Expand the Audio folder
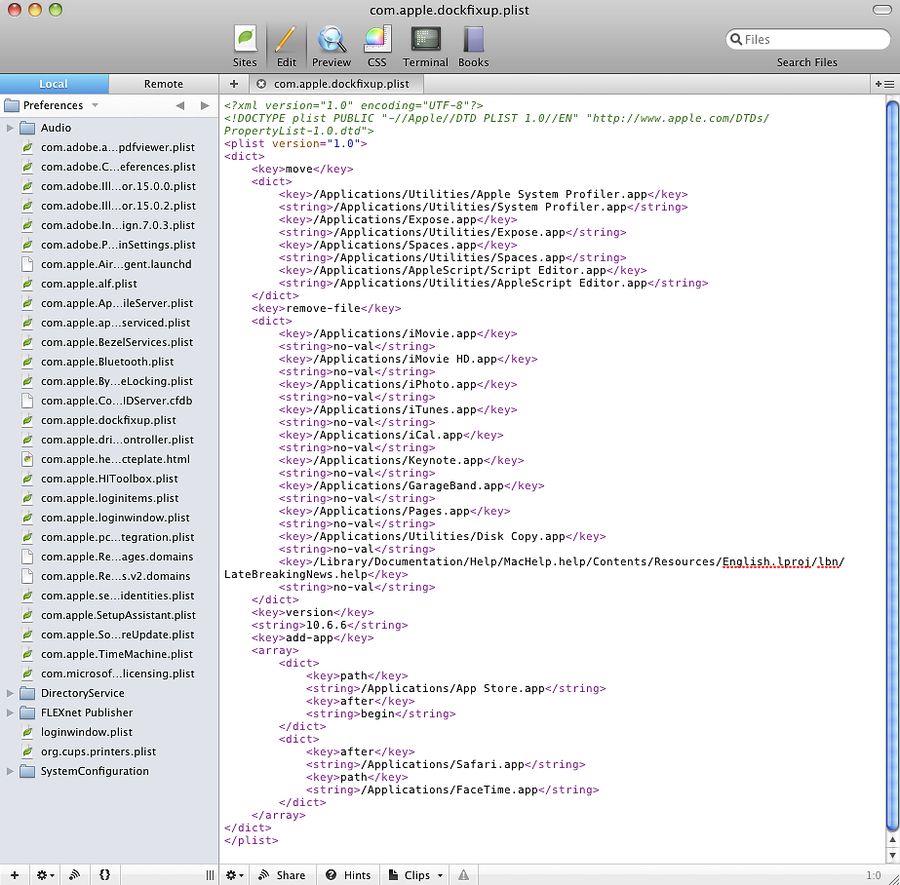Screen dimensions: 900x885 11,128
